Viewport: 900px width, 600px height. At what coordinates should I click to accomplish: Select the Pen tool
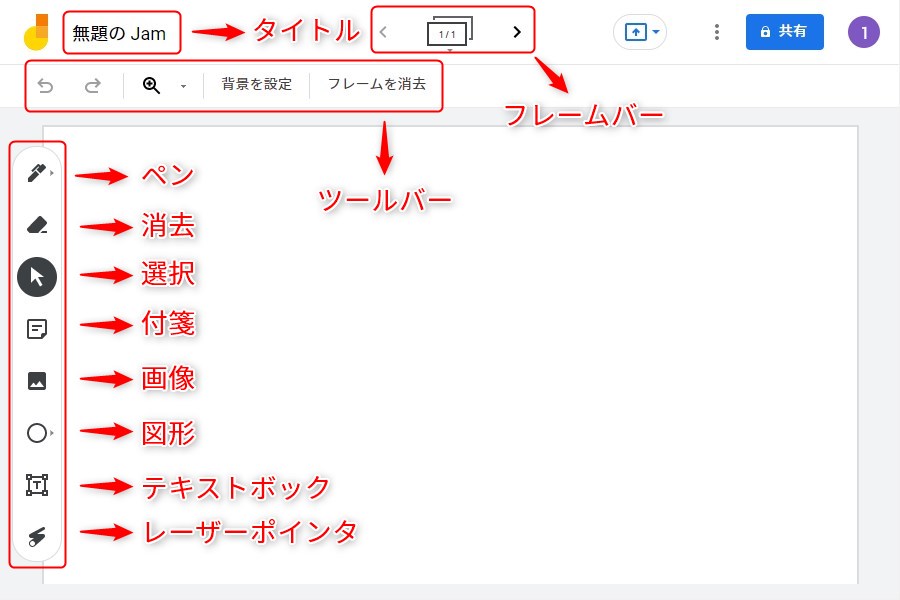pos(37,172)
